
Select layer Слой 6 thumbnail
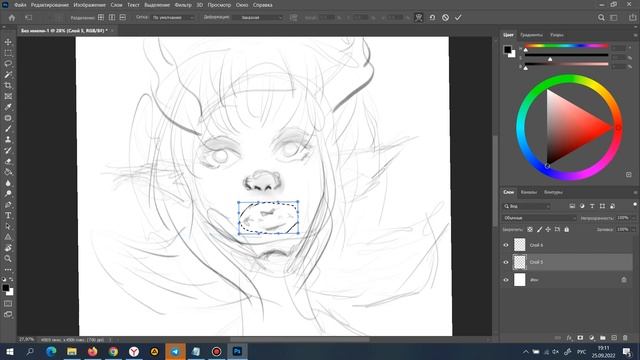[x=520, y=245]
